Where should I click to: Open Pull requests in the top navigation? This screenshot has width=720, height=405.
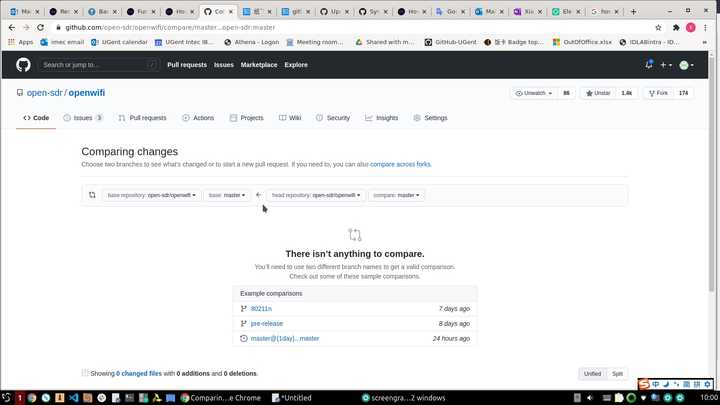pos(187,65)
